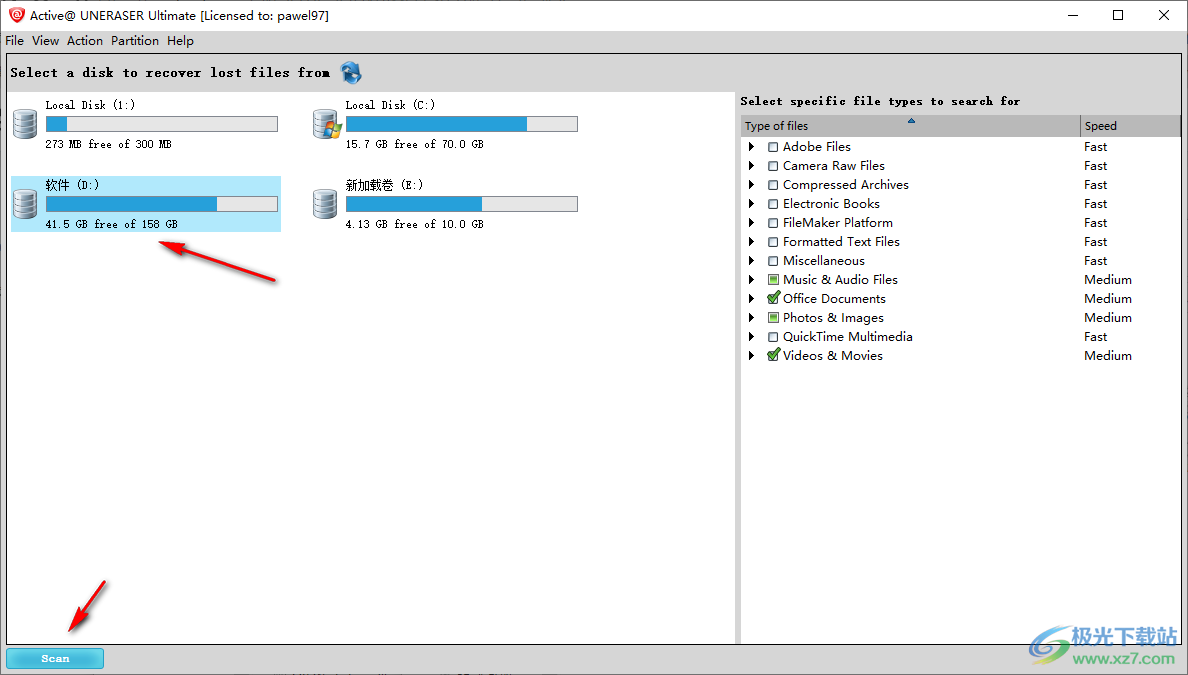Expand the QuickTime Multimedia category
Viewport: 1188px width, 675px height.
pyautogui.click(x=752, y=336)
